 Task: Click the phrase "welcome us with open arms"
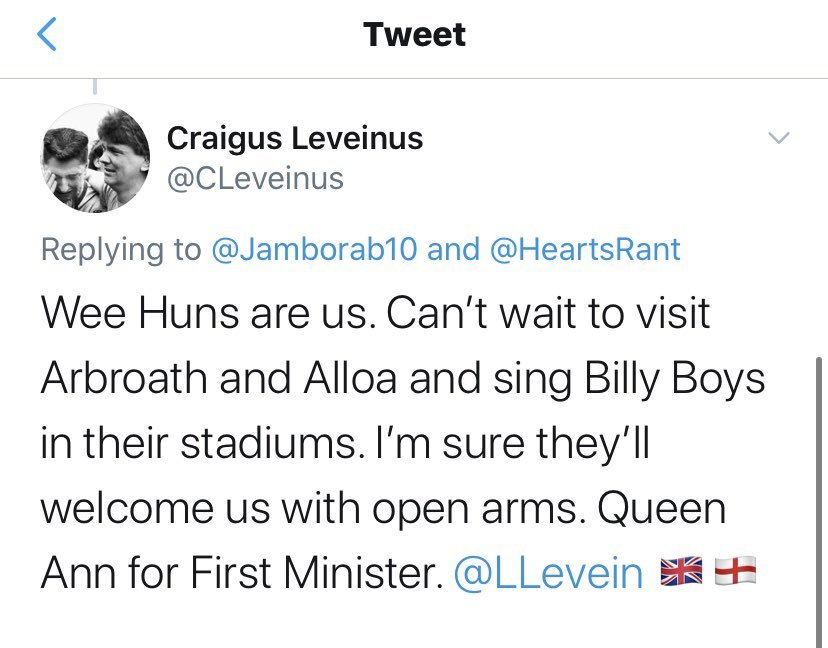point(309,509)
